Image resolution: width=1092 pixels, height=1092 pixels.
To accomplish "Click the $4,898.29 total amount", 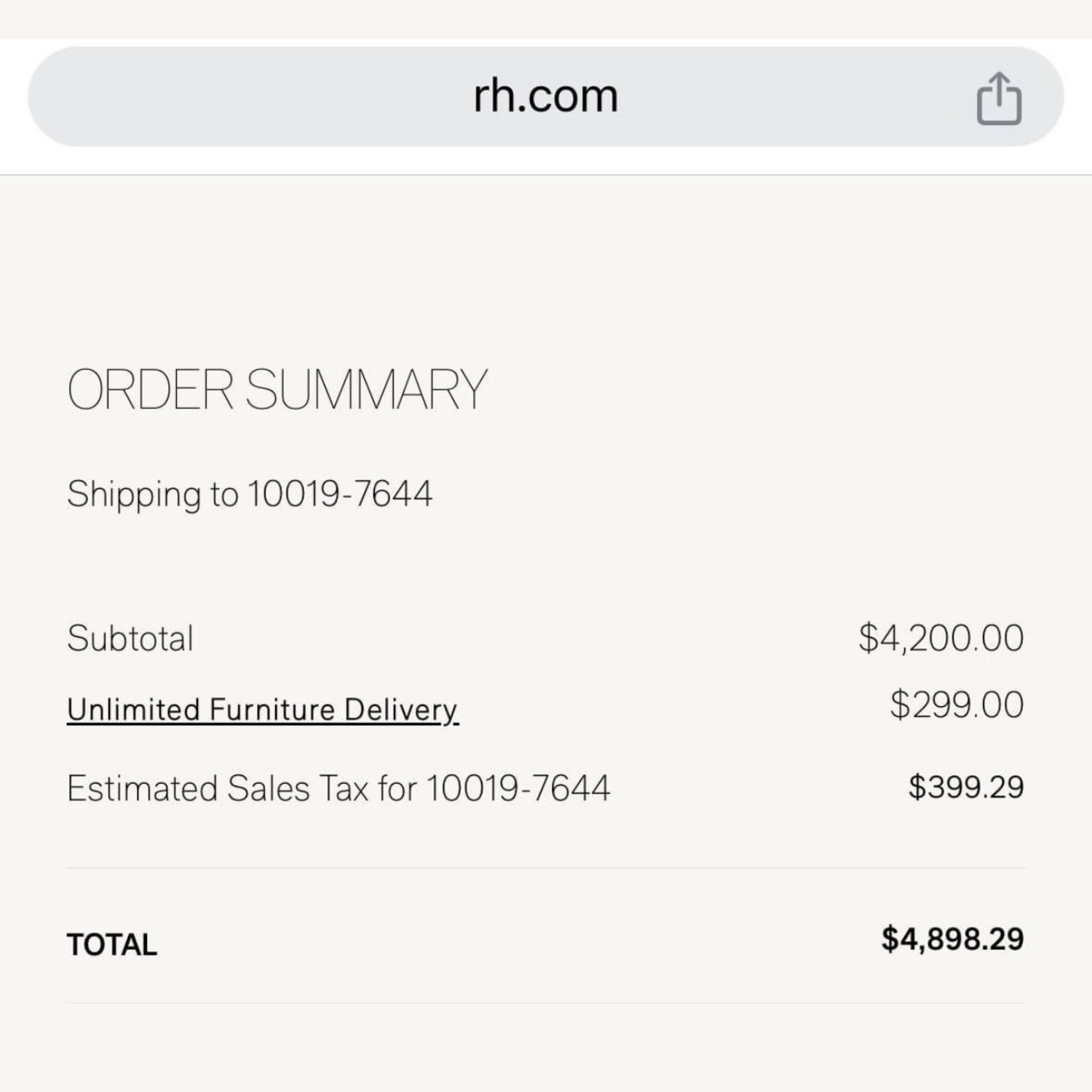I will coord(952,939).
